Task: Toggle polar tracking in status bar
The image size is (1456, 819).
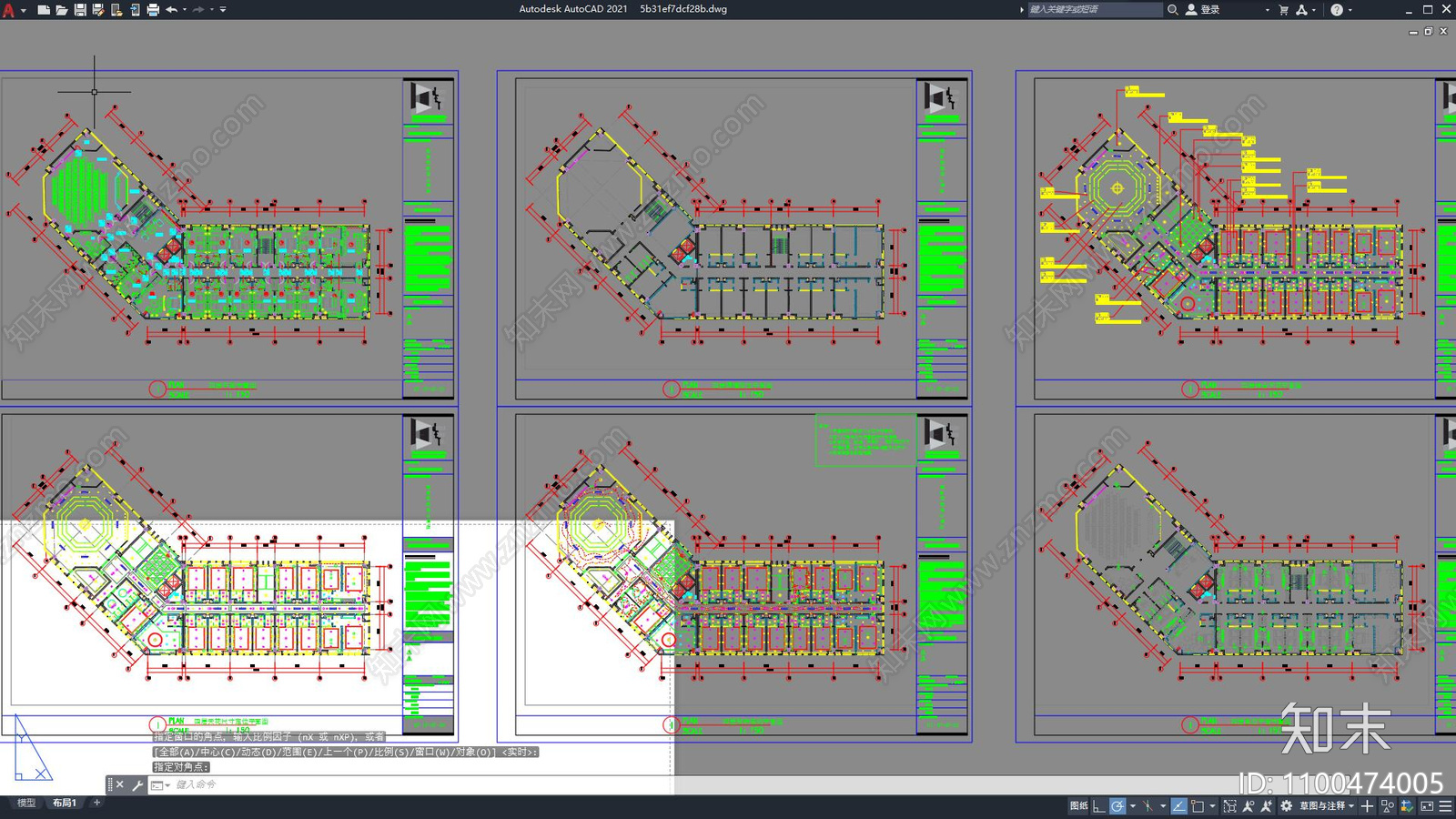Action: (x=1117, y=806)
